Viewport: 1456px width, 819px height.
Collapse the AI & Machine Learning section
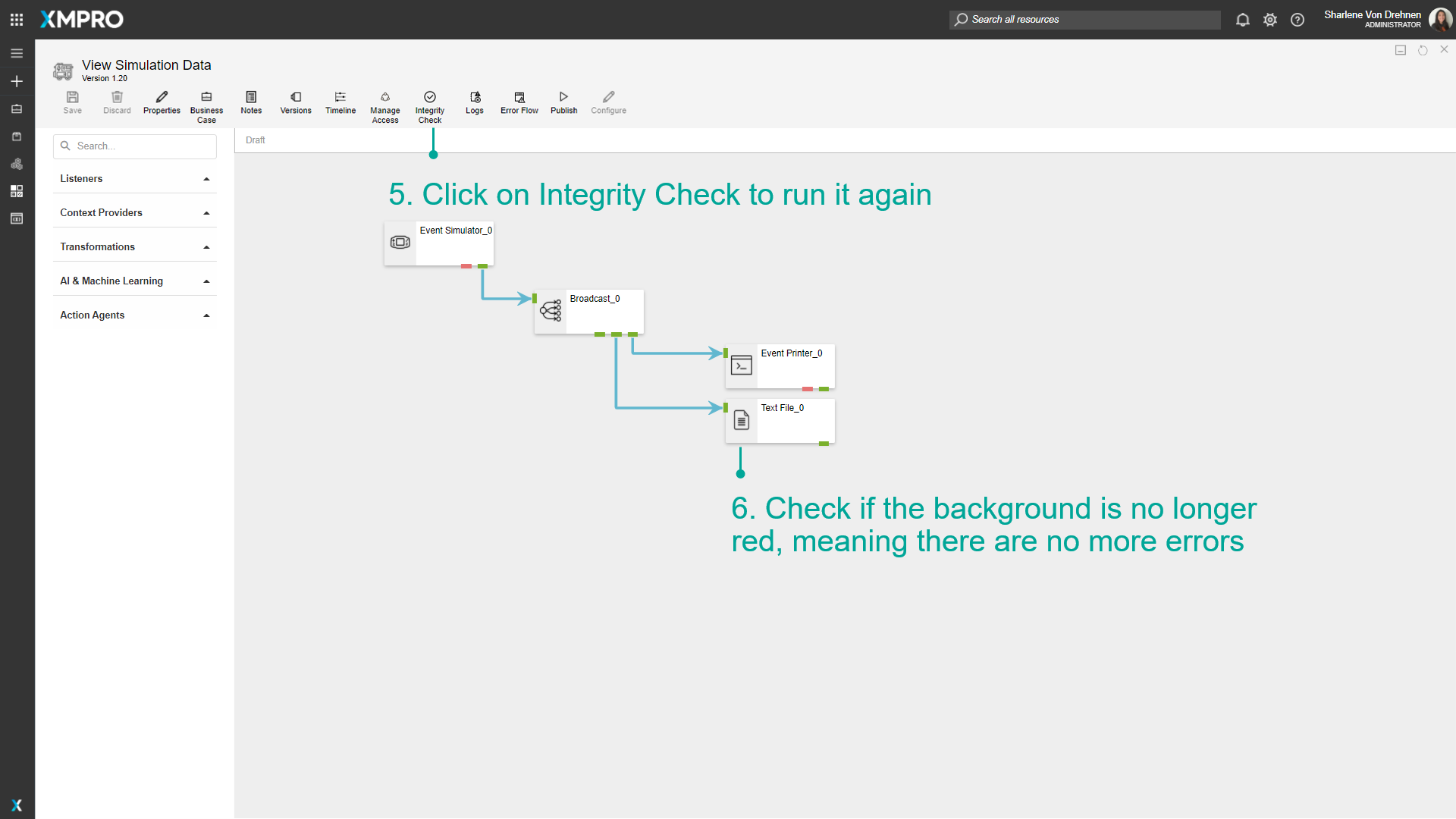coord(206,281)
